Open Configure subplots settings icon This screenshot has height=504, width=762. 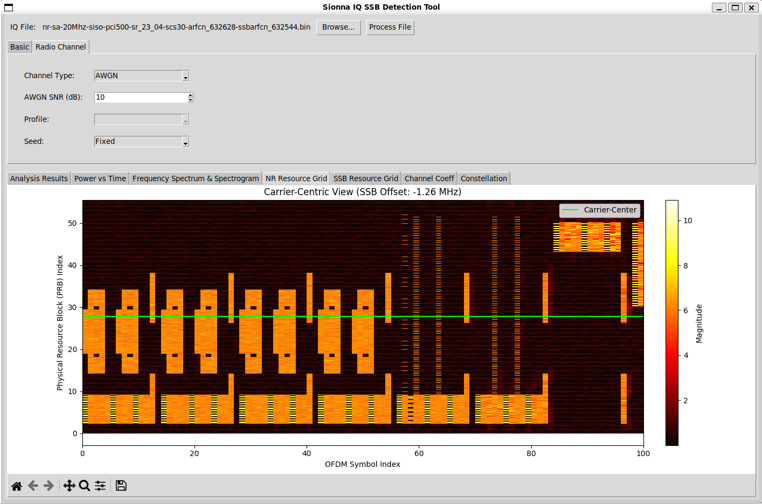[100, 486]
